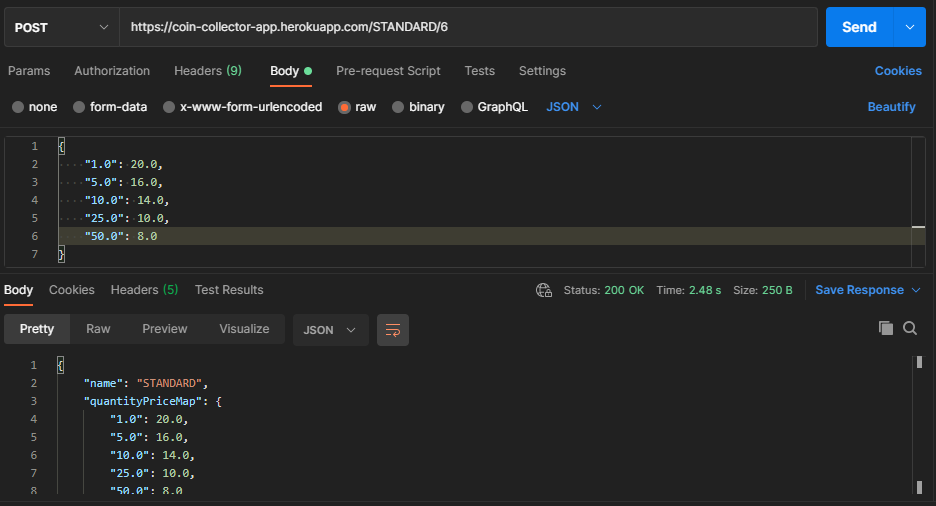Open the response format JSON dropdown
Image resolution: width=936 pixels, height=506 pixels.
click(x=330, y=330)
